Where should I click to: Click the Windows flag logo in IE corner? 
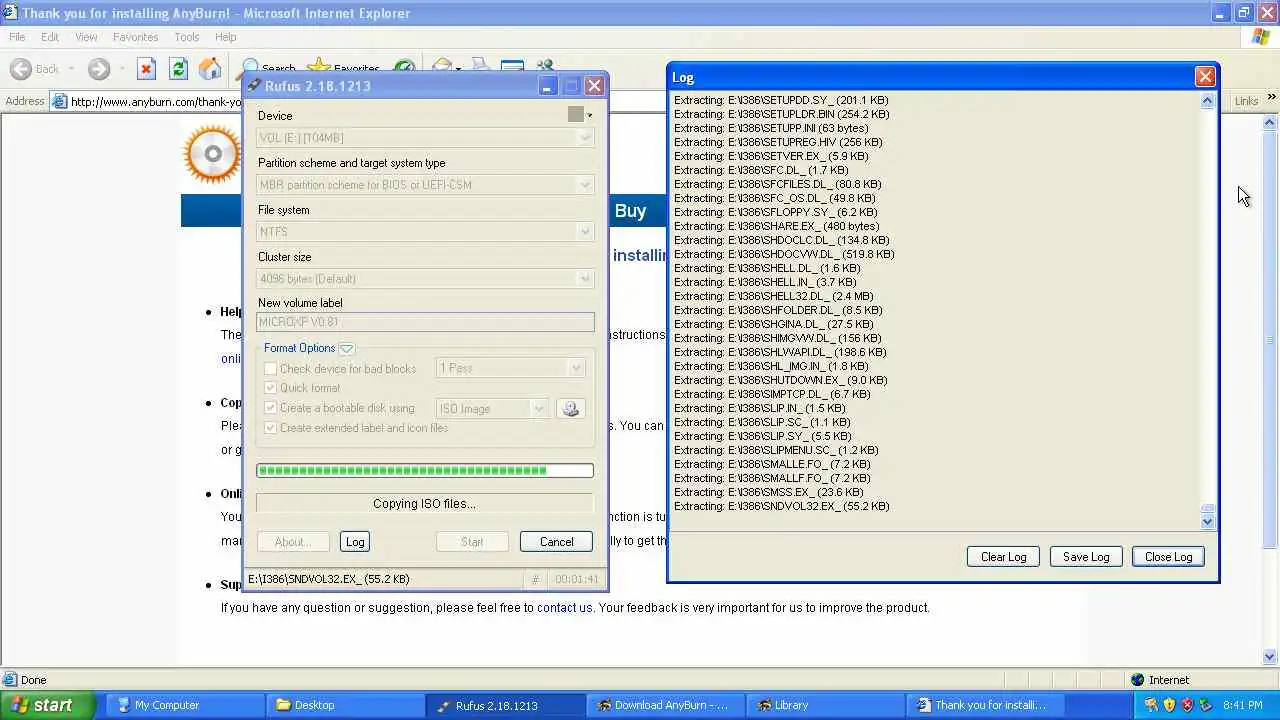point(1261,37)
